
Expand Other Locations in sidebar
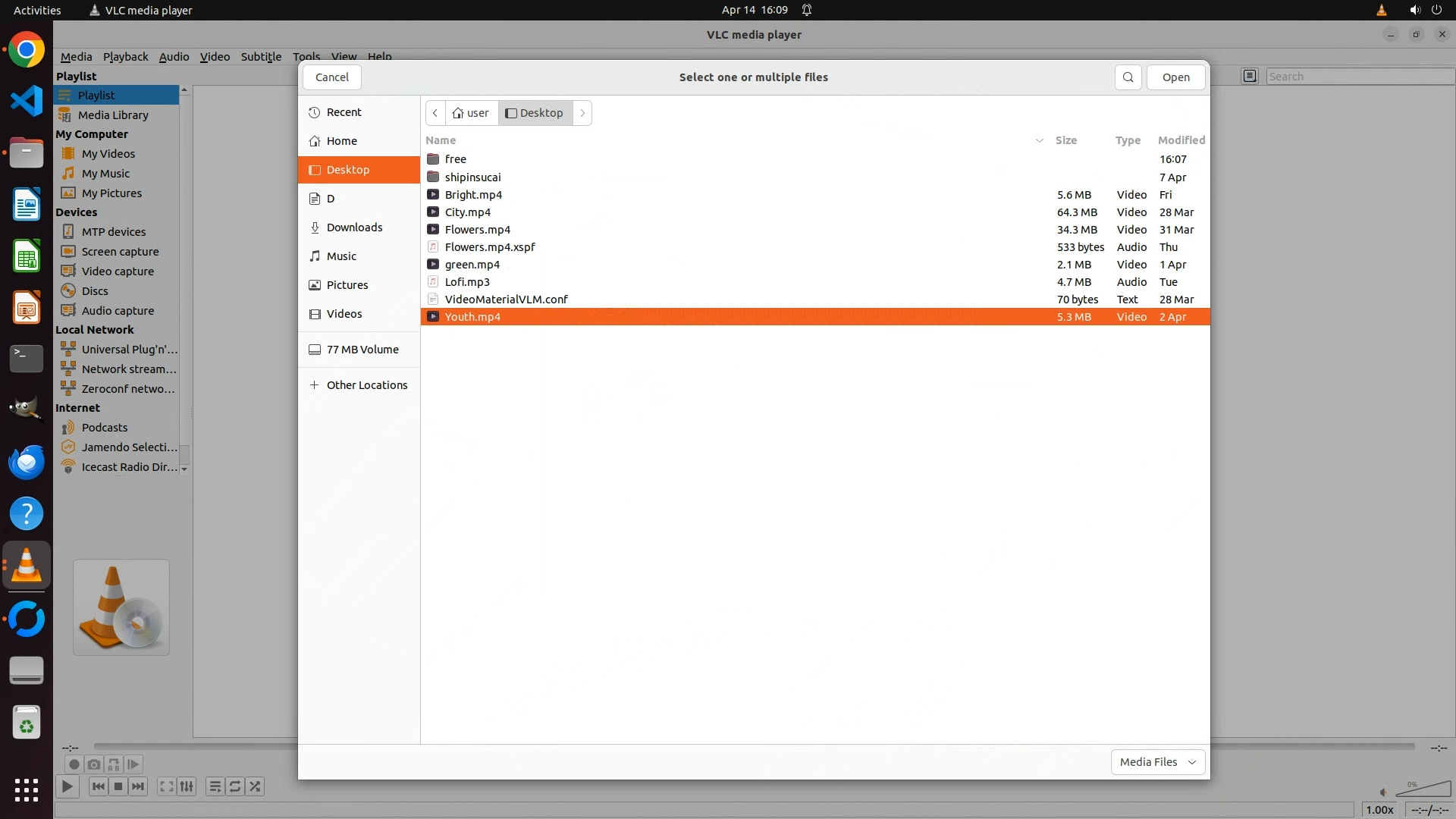coord(366,385)
